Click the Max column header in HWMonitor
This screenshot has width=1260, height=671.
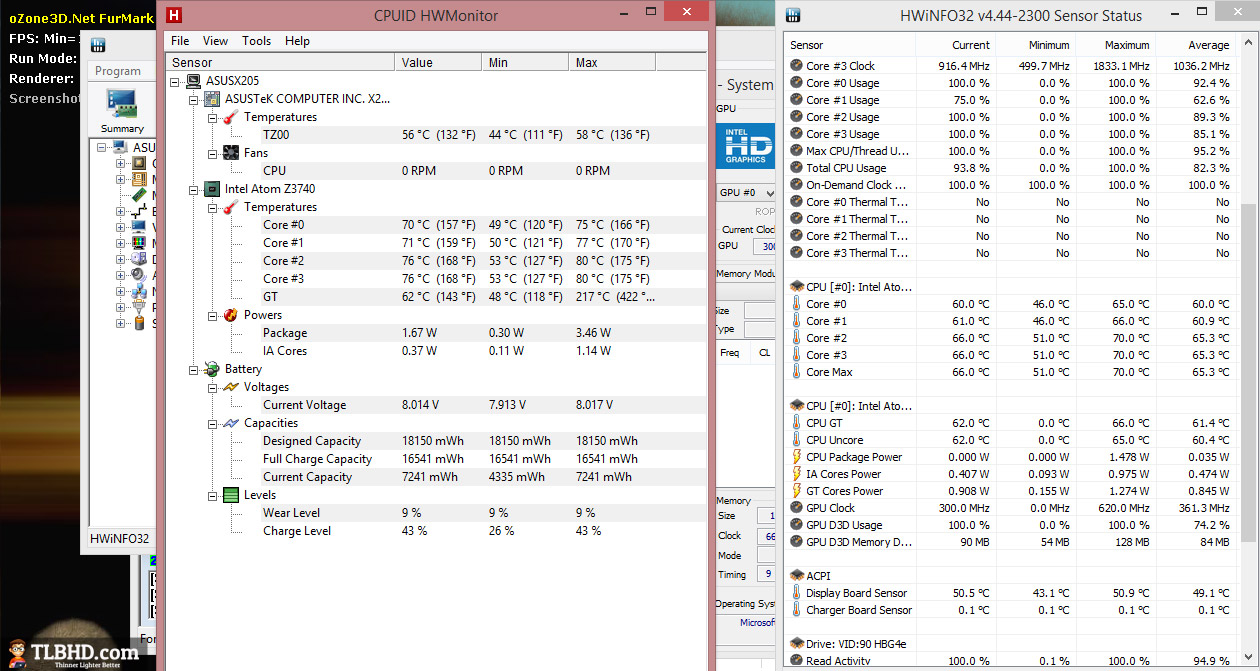[612, 62]
